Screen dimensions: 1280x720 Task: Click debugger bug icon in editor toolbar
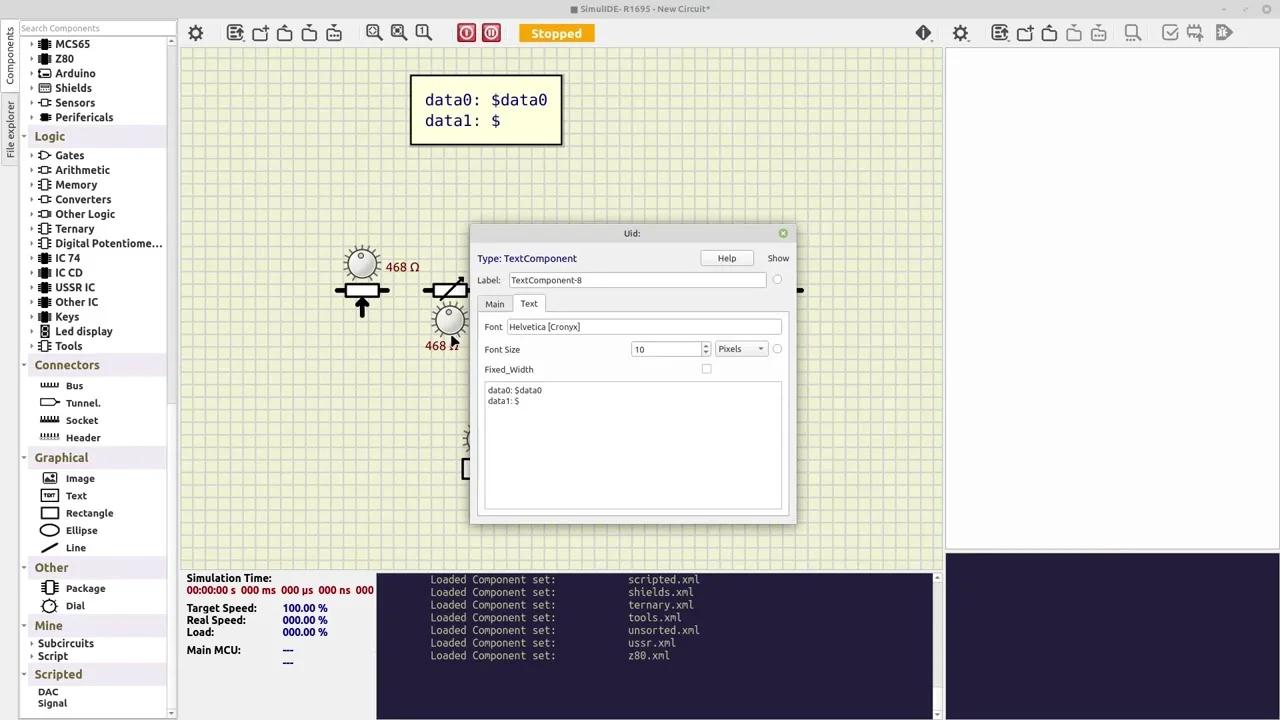click(x=1224, y=33)
